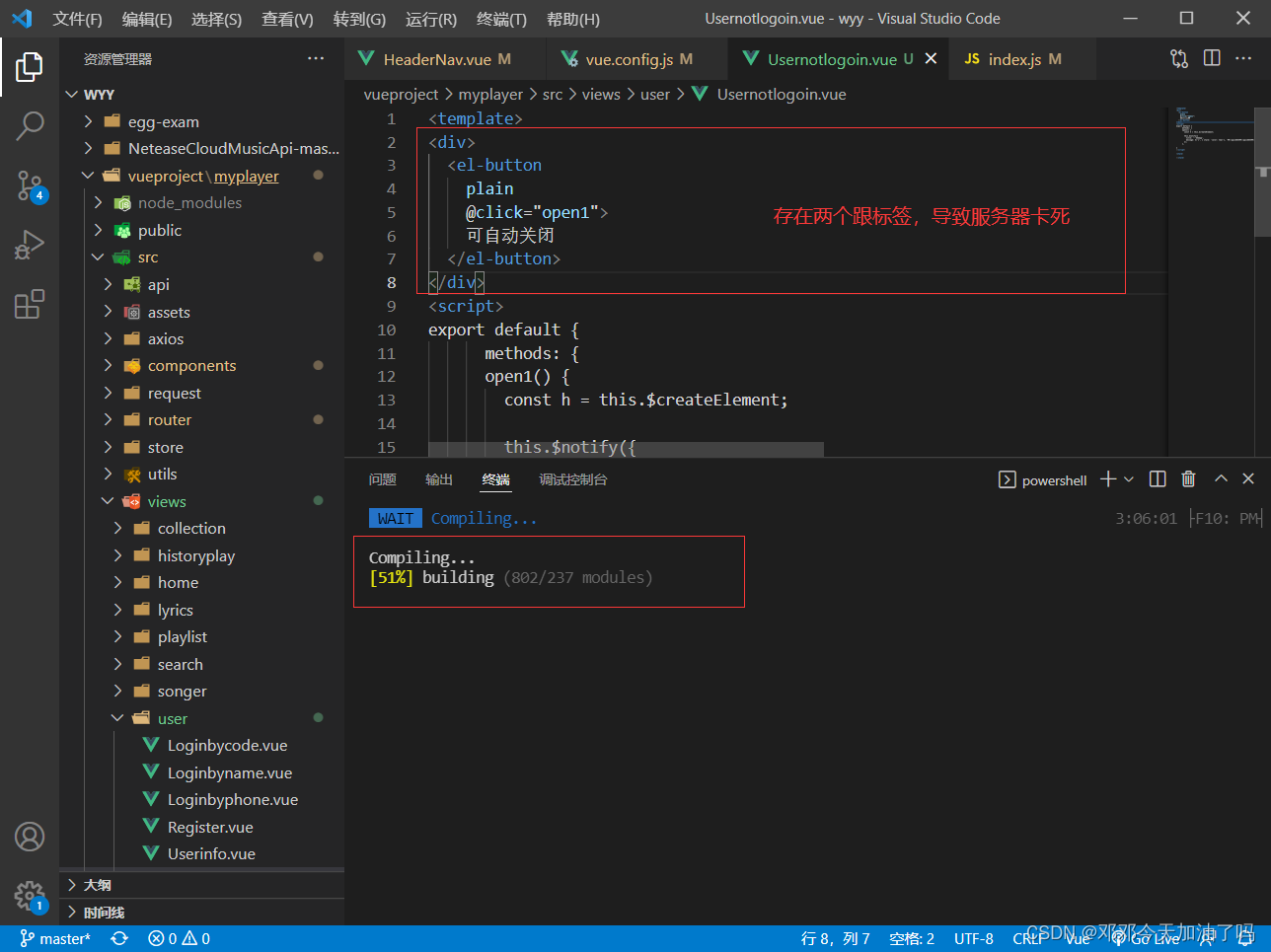The height and width of the screenshot is (952, 1271).
Task: Switch to the HeaderNav.vue tab
Action: [446, 59]
